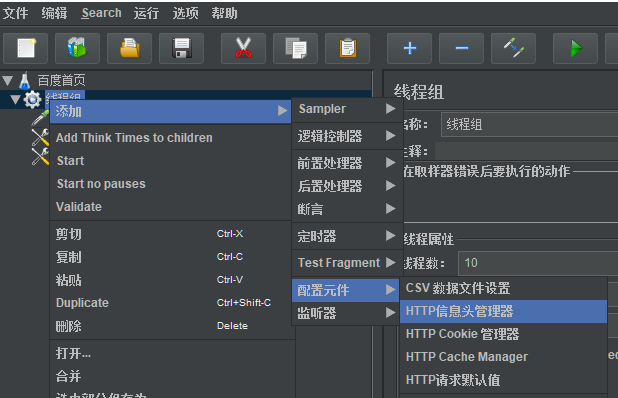Screen dimensions: 618x398
Task: Collapse the 百度首页 tree node
Action: (7, 80)
